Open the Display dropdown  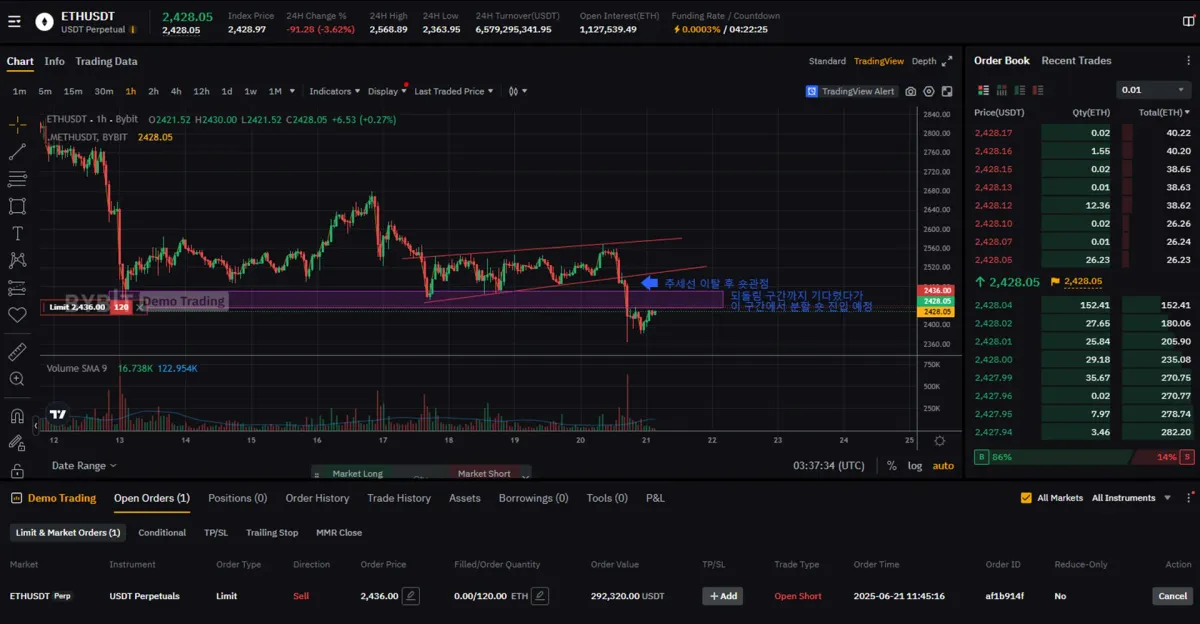click(387, 91)
